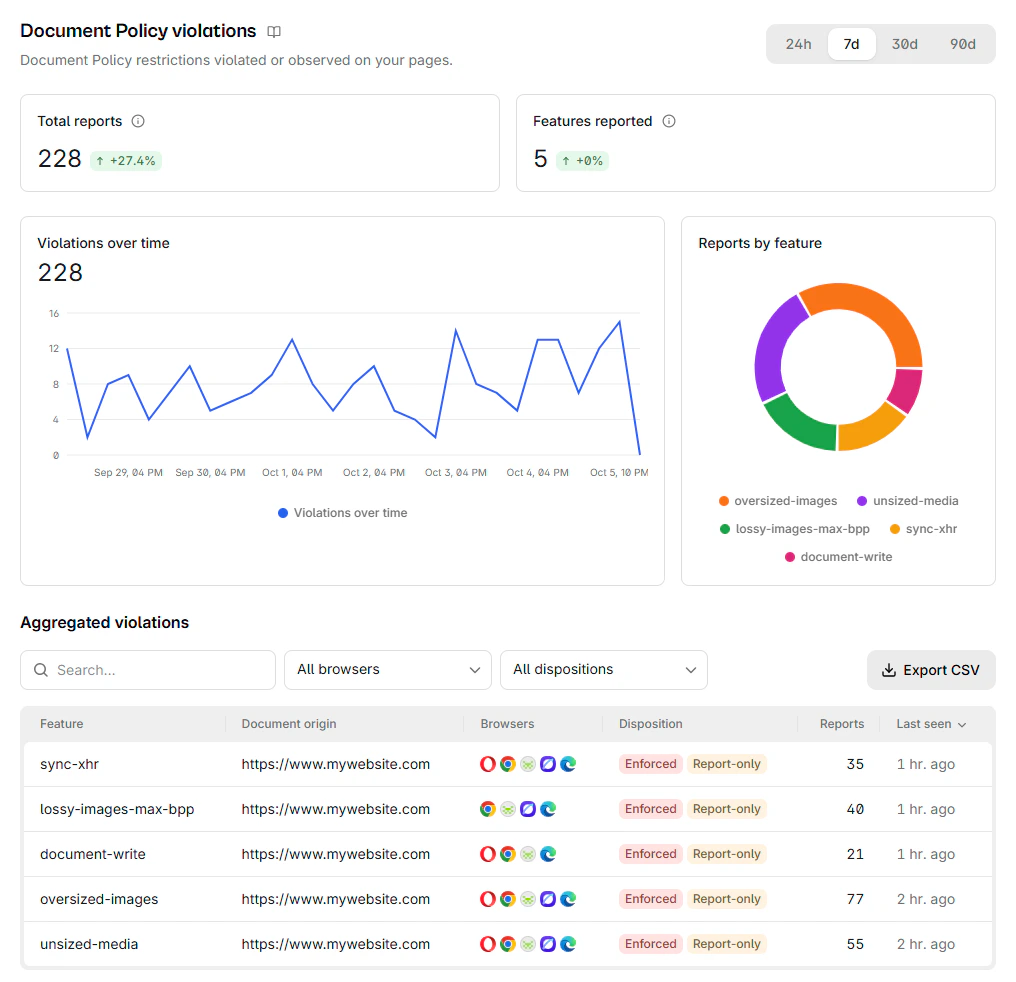Click the Opera icon in the sync-xhr row

487,764
